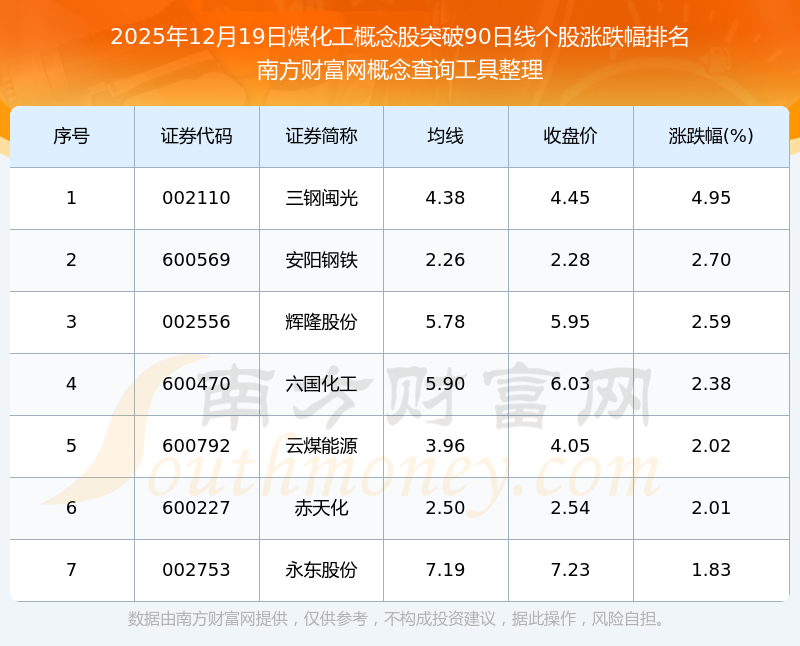800x646 pixels.
Task: Select stock code 600569
Action: point(196,260)
